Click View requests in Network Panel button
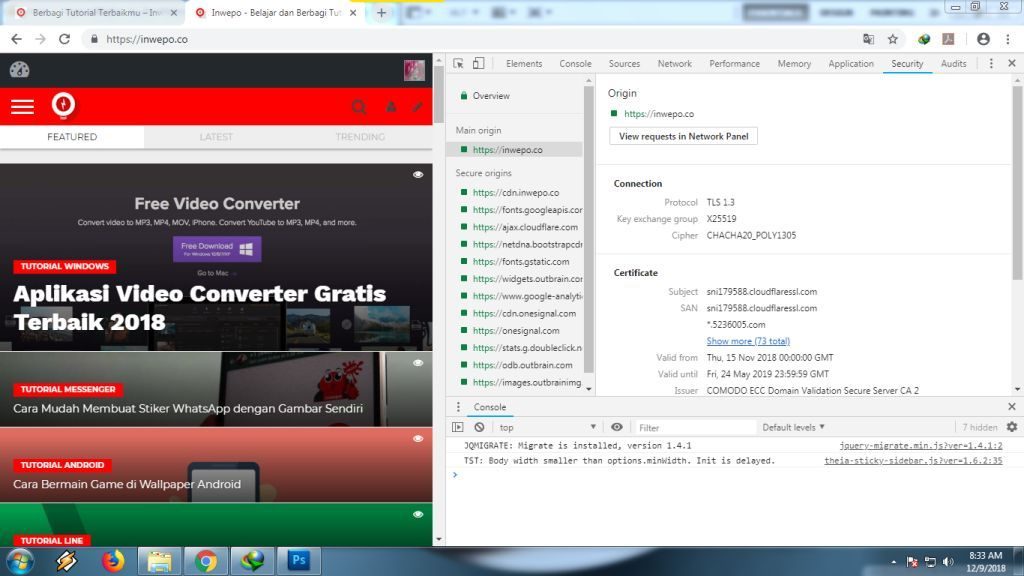Image resolution: width=1024 pixels, height=576 pixels. point(683,136)
